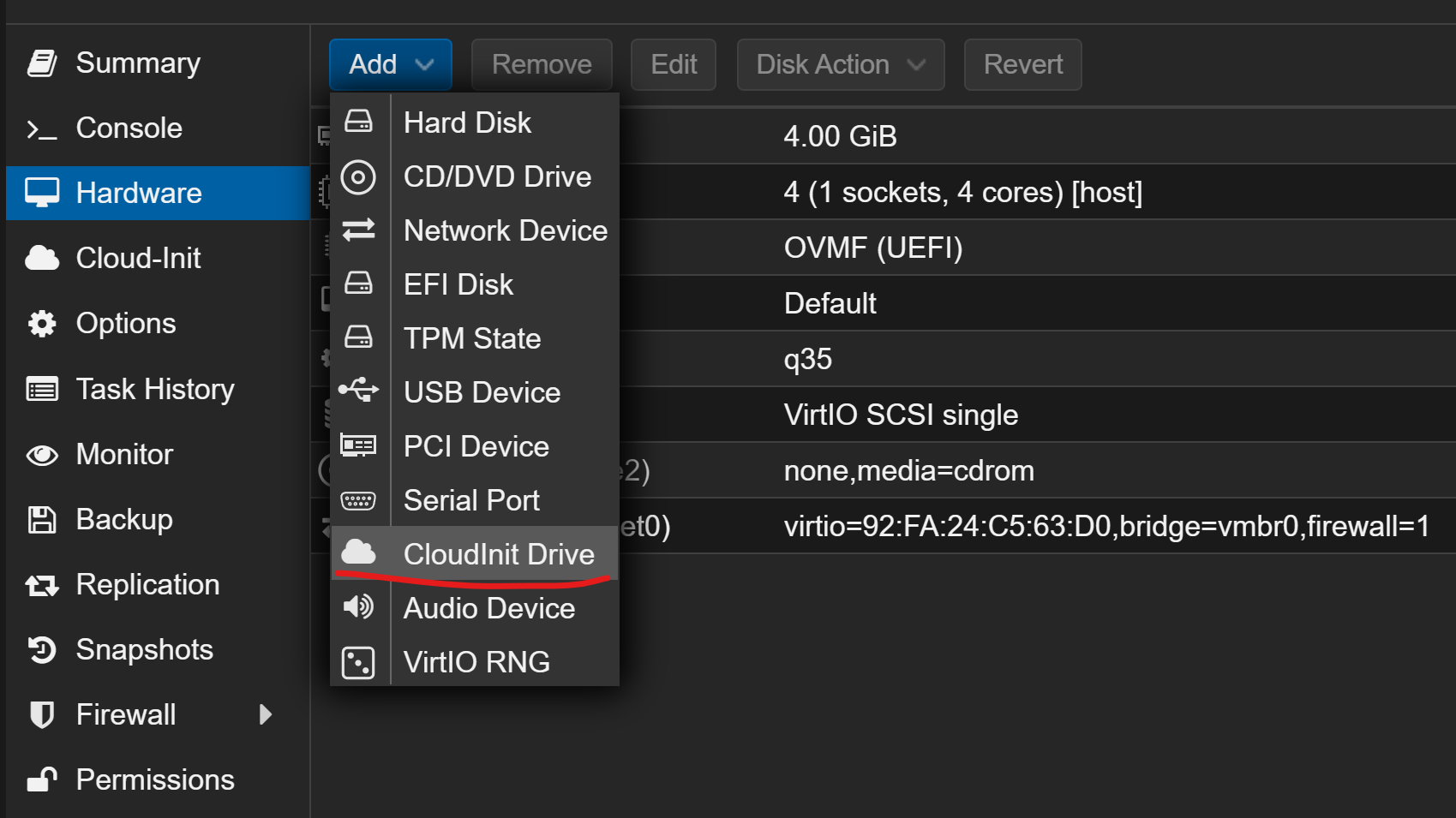Viewport: 1456px width, 818px height.
Task: Click the PCI Device card icon
Action: tap(358, 445)
